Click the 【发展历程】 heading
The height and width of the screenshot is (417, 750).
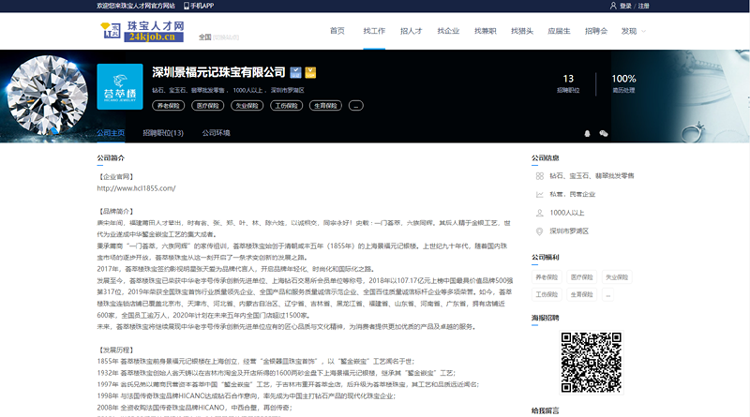pos(116,350)
